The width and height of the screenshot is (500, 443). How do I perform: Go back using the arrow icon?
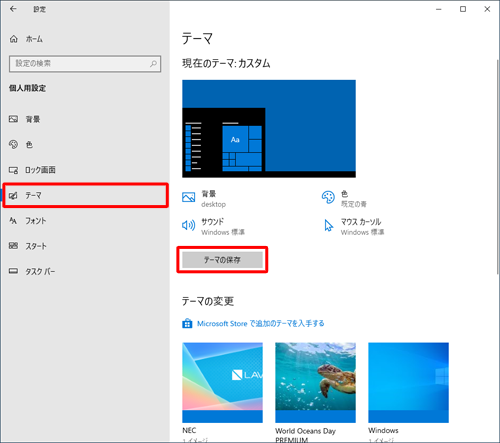point(13,9)
